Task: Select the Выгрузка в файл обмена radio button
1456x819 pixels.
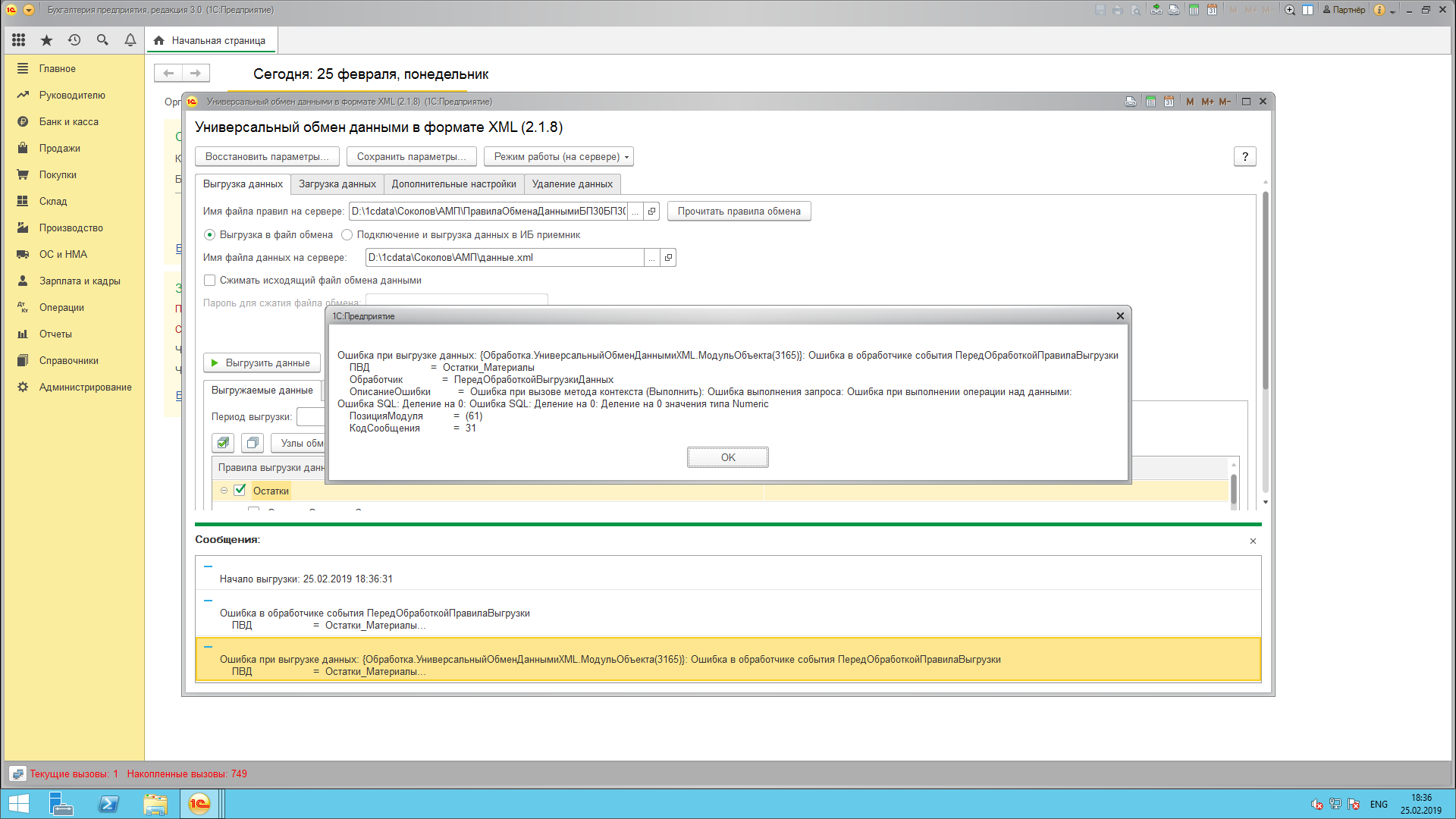Action: 209,234
